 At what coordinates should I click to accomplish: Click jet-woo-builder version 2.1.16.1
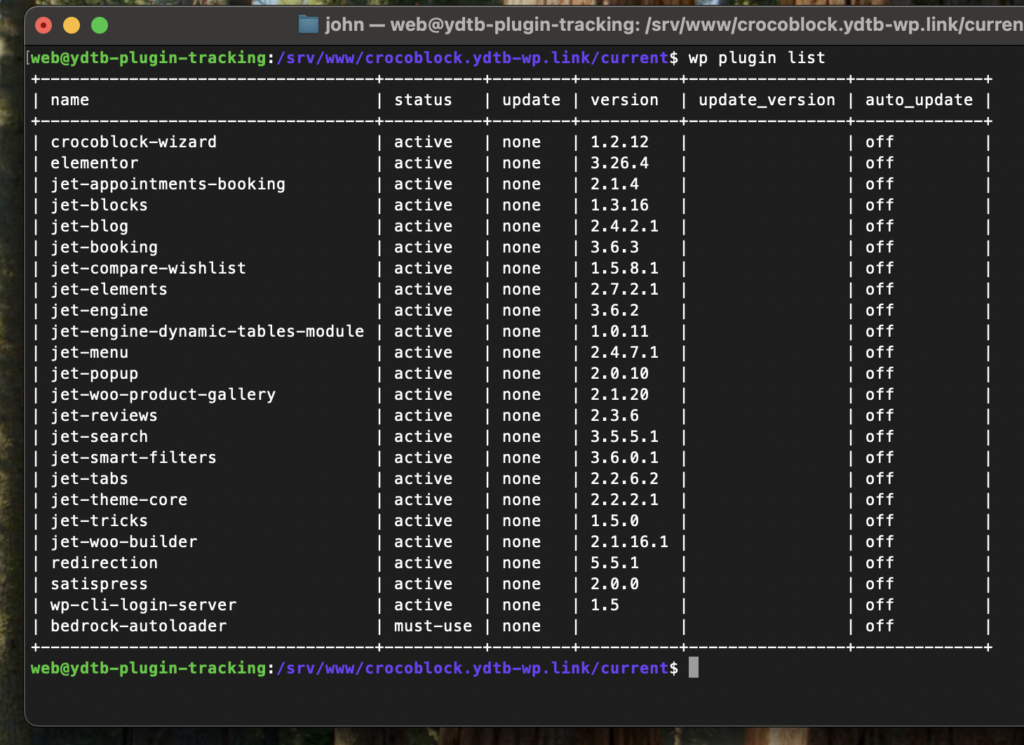coord(630,542)
